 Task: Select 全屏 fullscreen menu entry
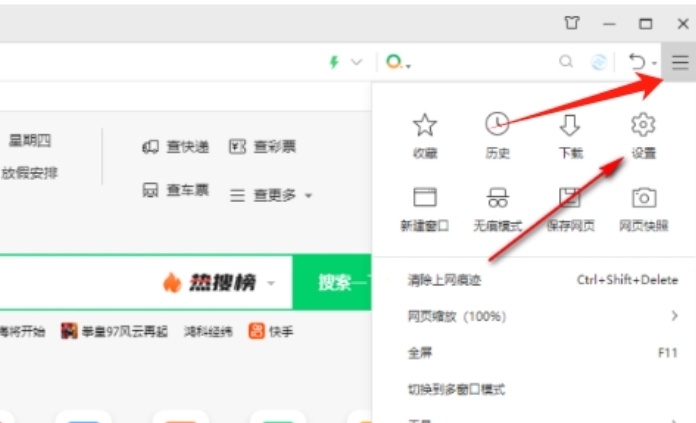(421, 353)
